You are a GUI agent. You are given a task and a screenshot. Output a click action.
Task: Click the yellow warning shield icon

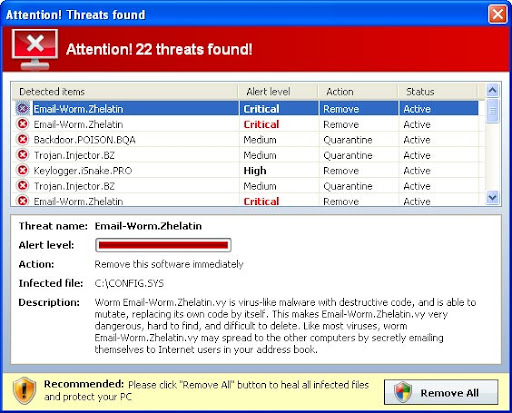[24, 391]
